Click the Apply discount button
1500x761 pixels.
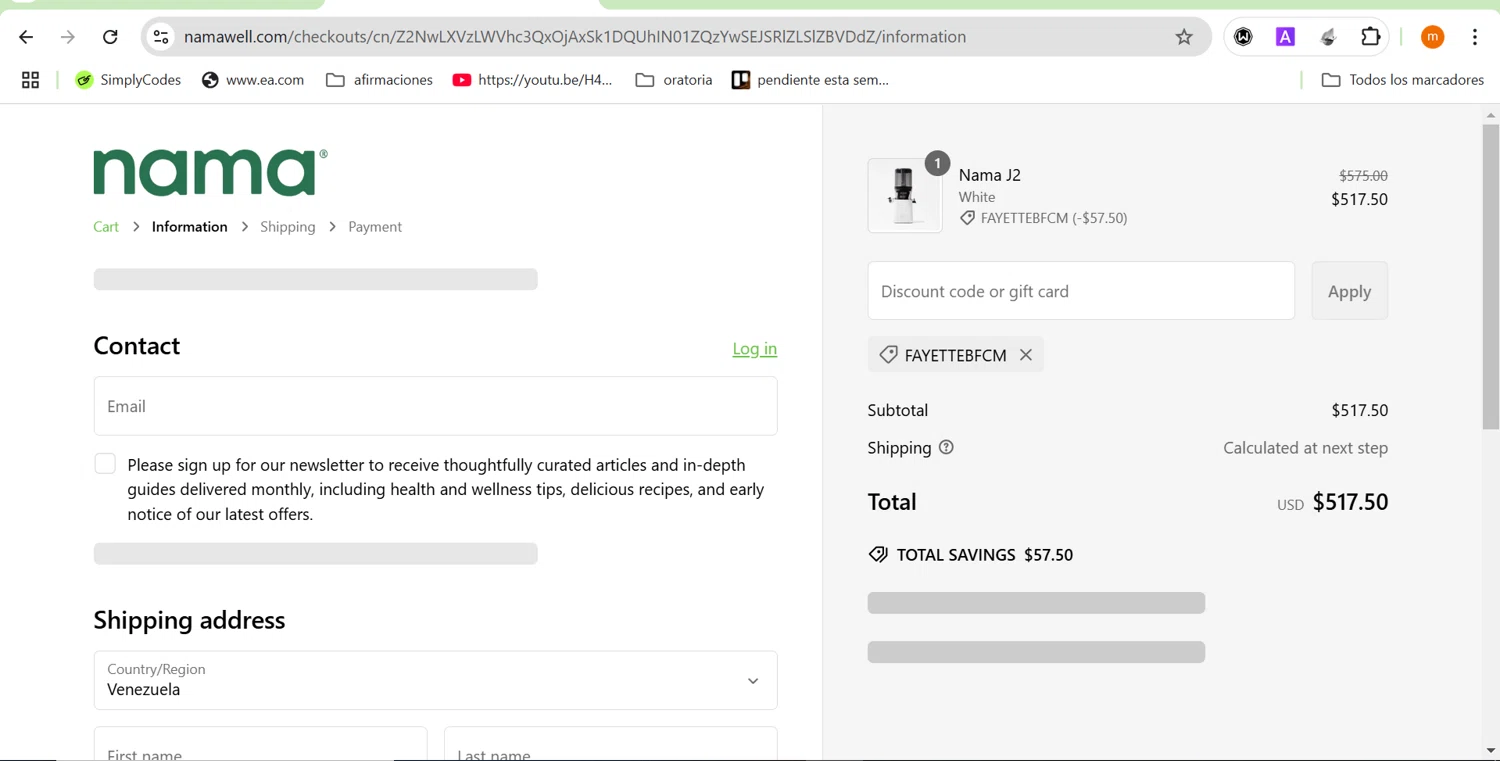[1349, 291]
